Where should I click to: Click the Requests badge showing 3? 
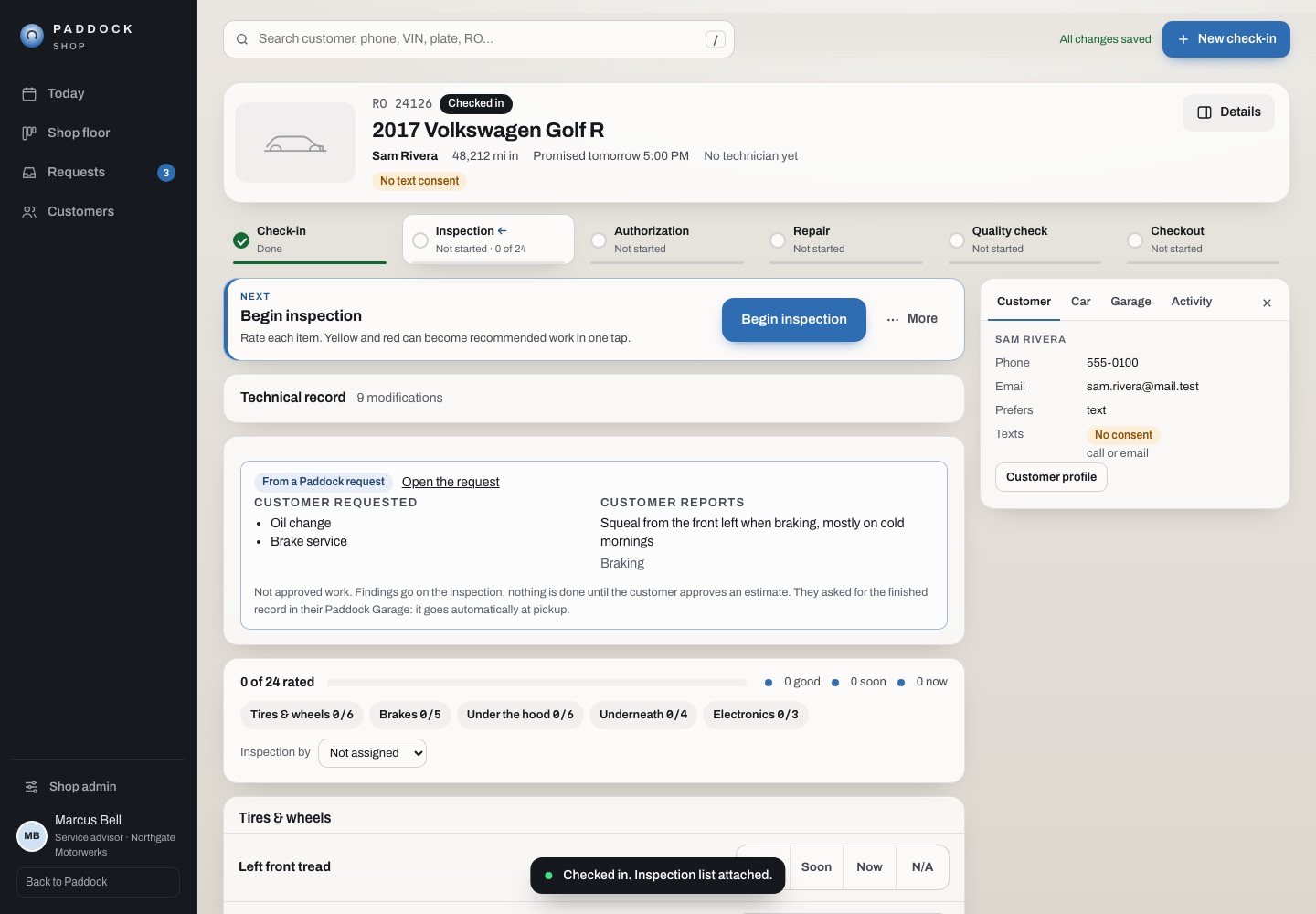[x=166, y=173]
